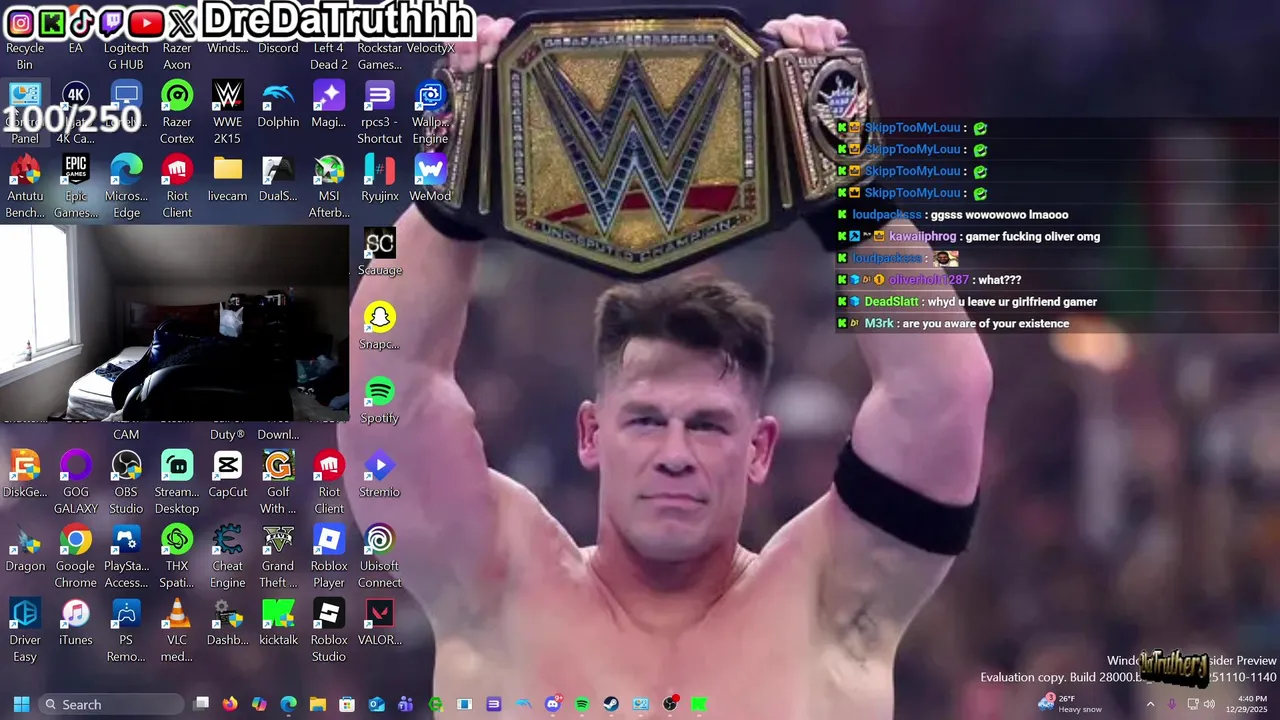Open the volume control in system tray

click(x=1210, y=704)
